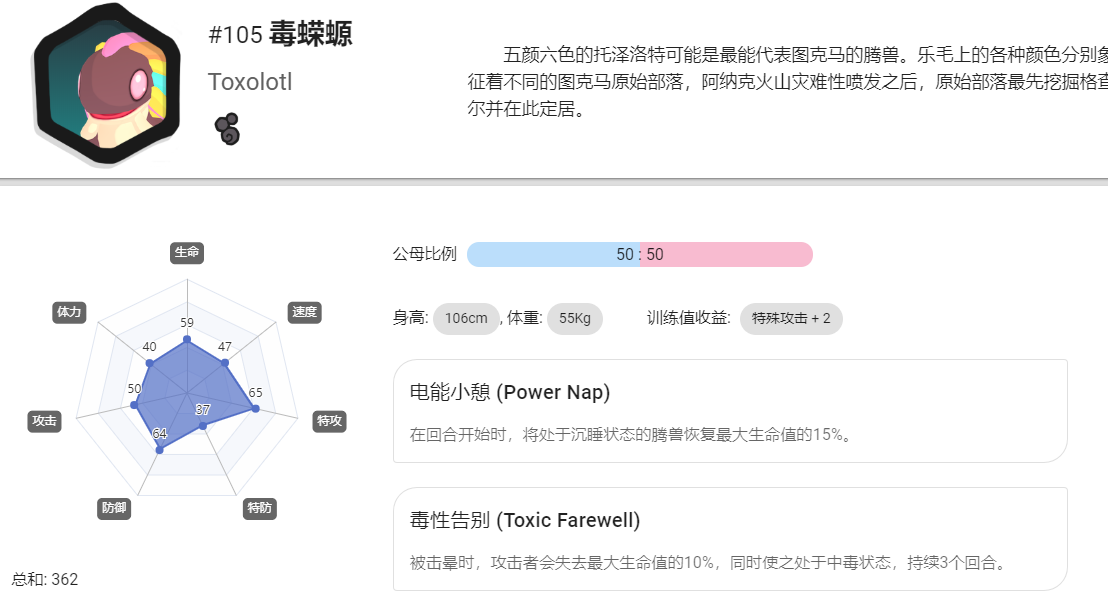
Task: Click the 59 health data point on chart
Action: click(x=187, y=340)
